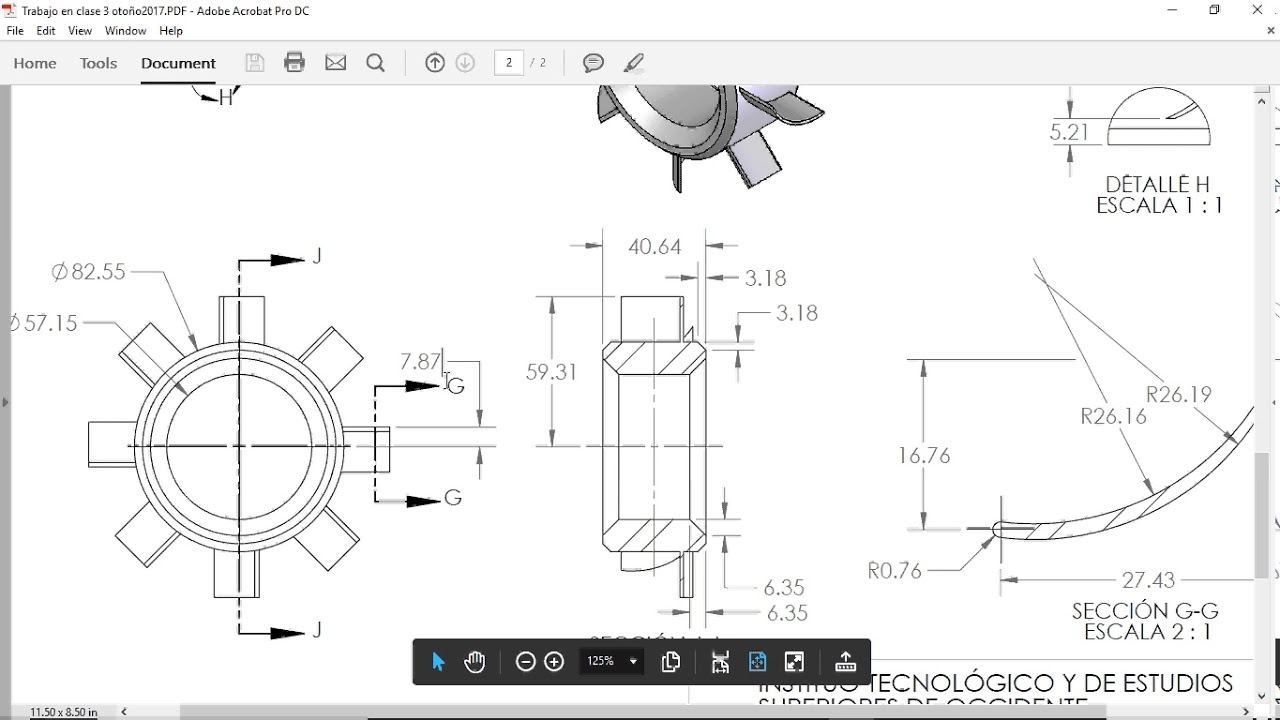Screen dimensions: 1280x720
Task: Enable fit-width scrolling mode icon
Action: click(x=720, y=662)
